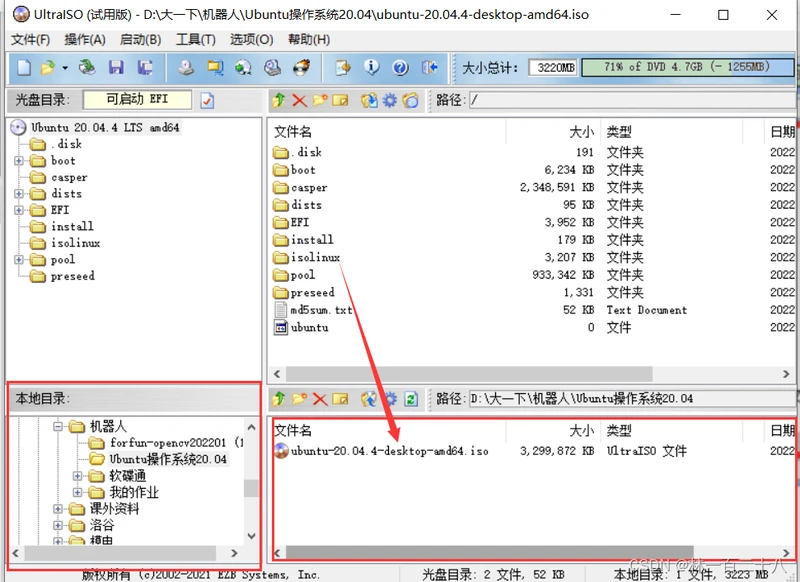800x582 pixels.
Task: Click the flaming-disc Burn Image icon
Action: coord(302,67)
